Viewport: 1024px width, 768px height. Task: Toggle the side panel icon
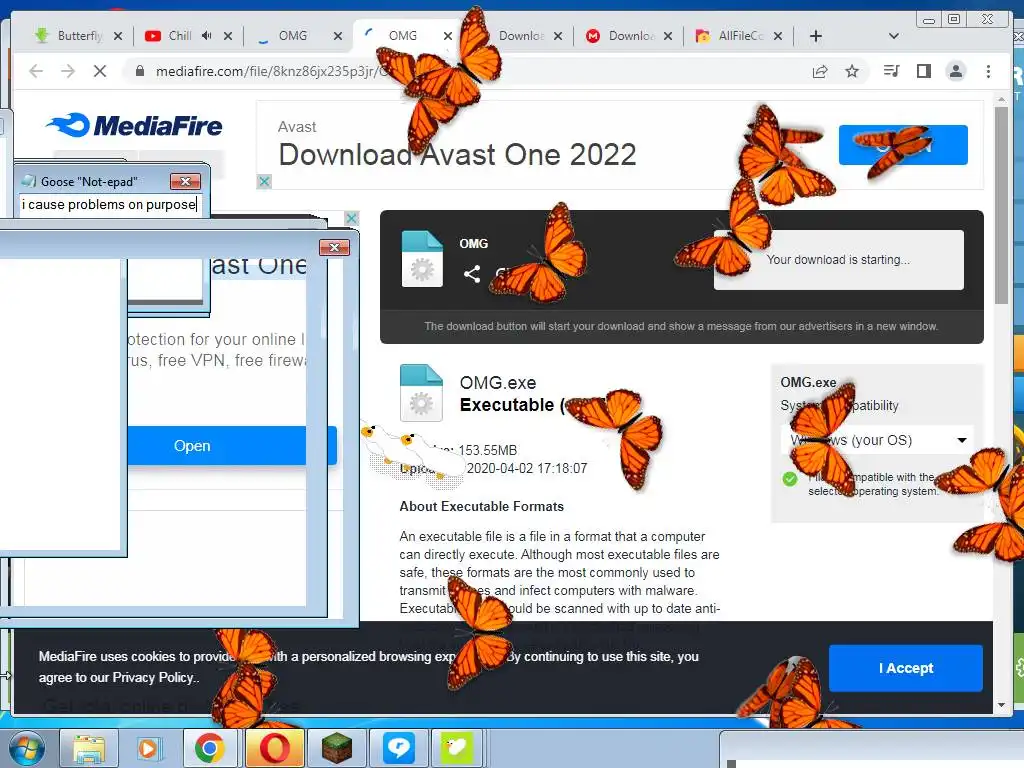923,71
